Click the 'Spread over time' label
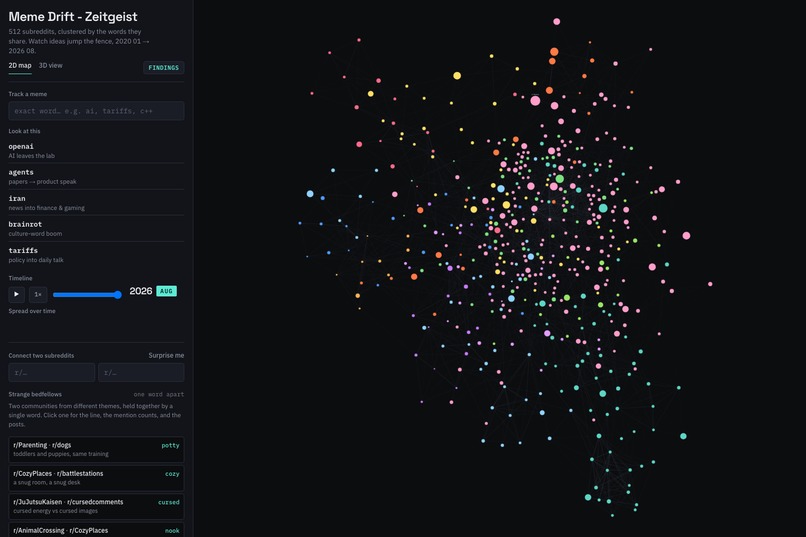Image resolution: width=806 pixels, height=537 pixels. pos(32,311)
